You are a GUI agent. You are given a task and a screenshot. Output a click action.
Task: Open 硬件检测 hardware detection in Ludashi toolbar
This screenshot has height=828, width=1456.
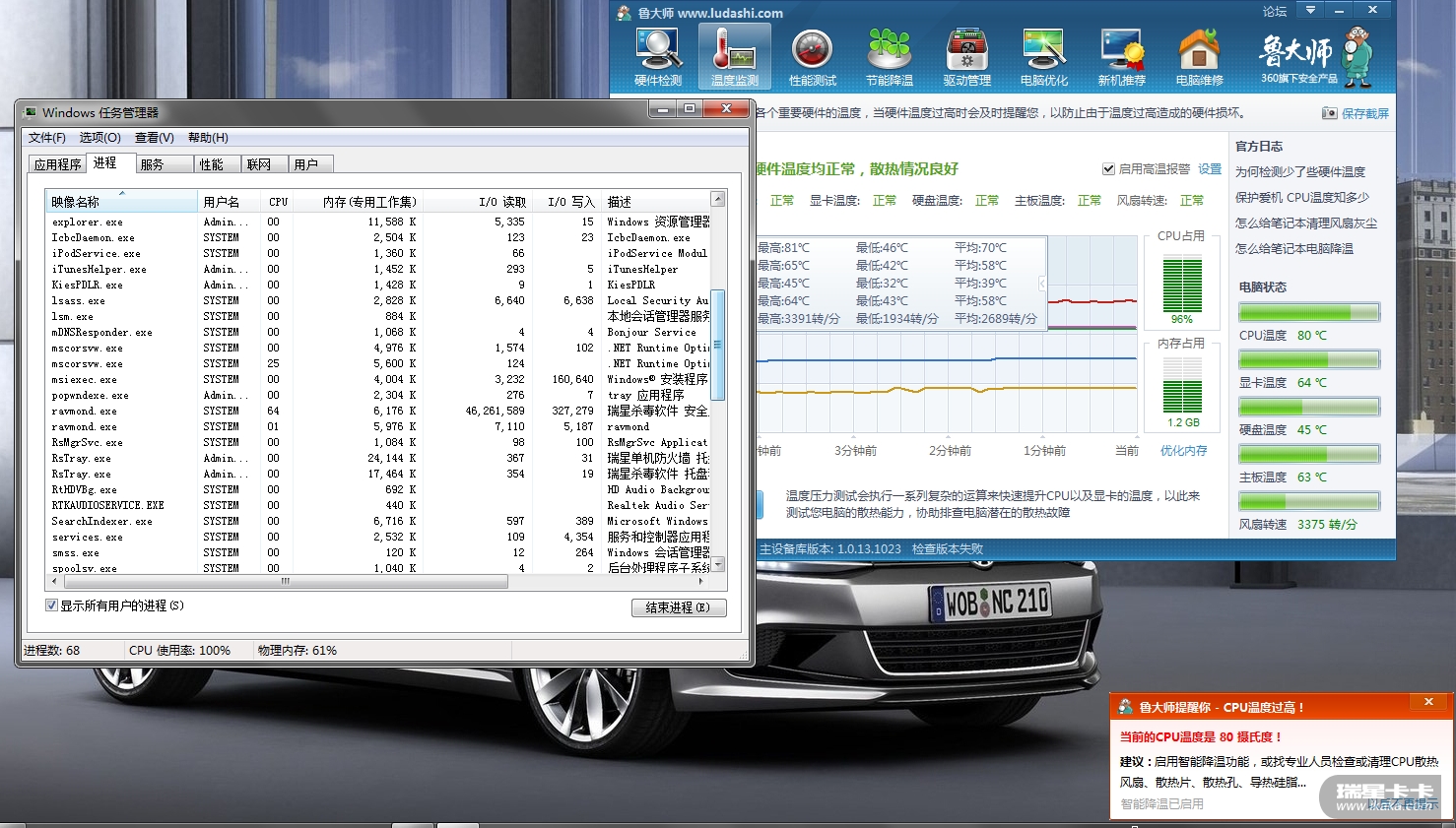tap(658, 56)
